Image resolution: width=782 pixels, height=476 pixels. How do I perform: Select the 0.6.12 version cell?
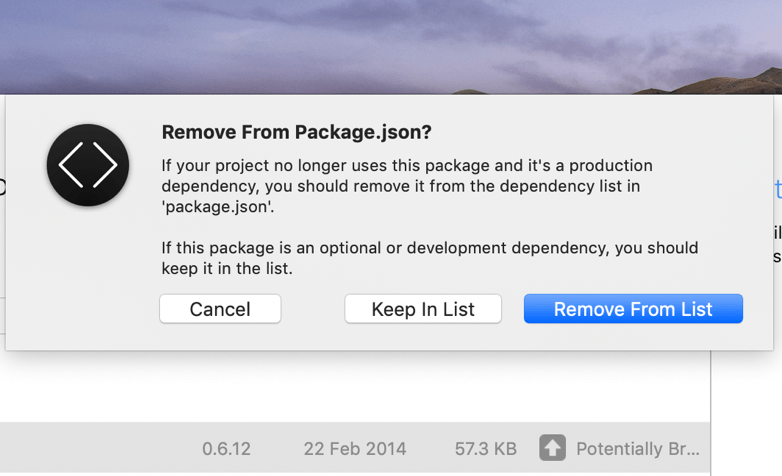226,449
